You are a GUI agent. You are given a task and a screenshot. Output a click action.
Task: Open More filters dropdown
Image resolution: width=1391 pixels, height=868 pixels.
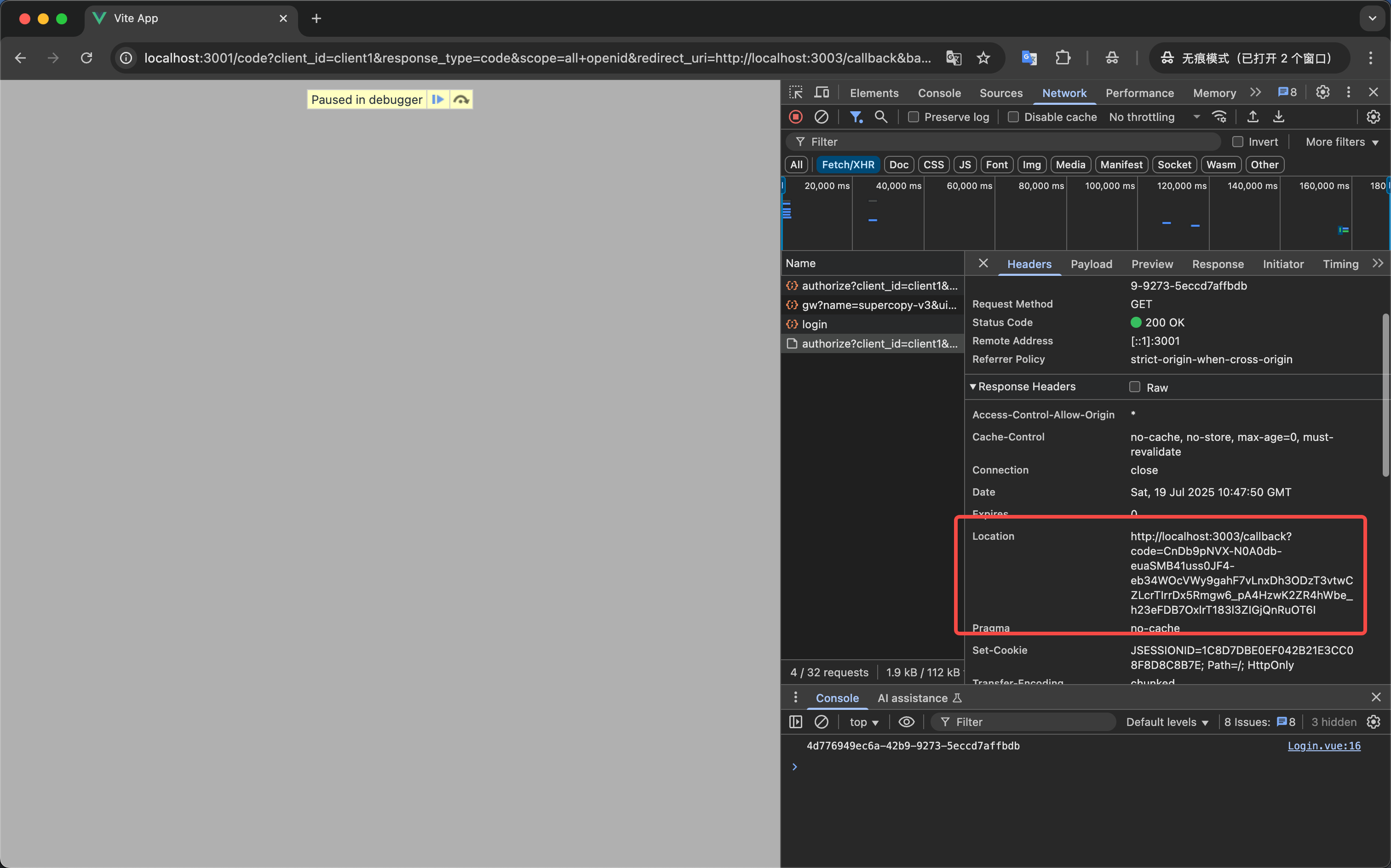point(1342,142)
